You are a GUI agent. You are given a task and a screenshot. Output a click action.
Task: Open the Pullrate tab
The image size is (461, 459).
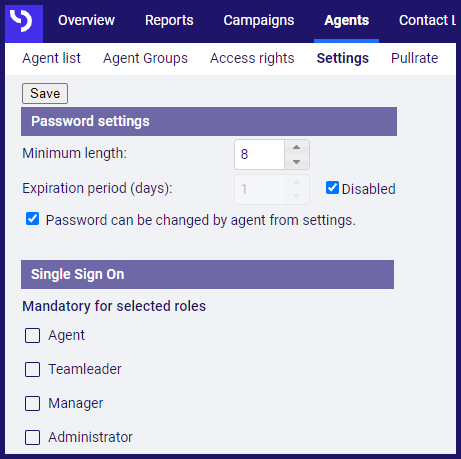pyautogui.click(x=414, y=58)
